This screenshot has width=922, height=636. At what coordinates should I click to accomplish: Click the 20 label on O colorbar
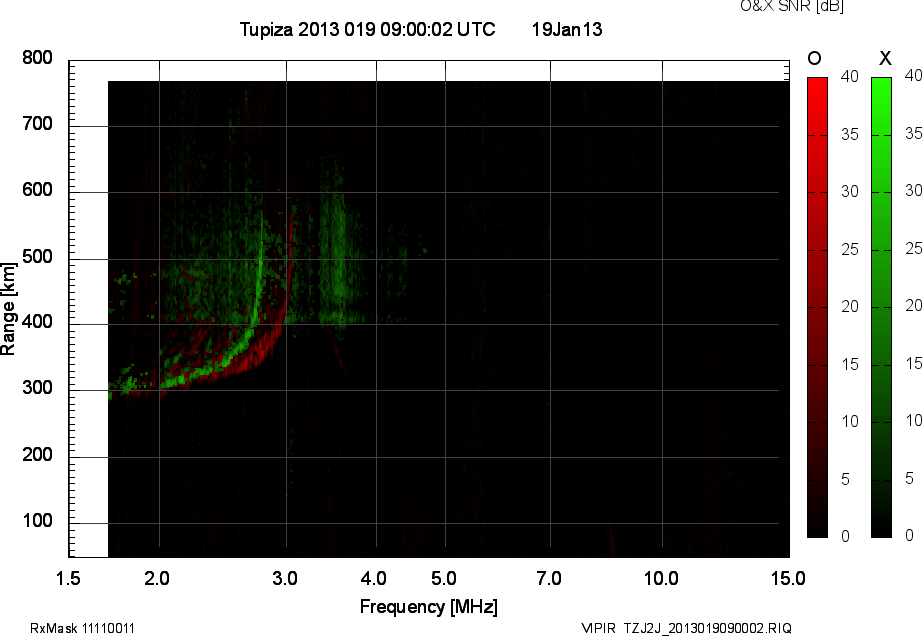(x=850, y=306)
